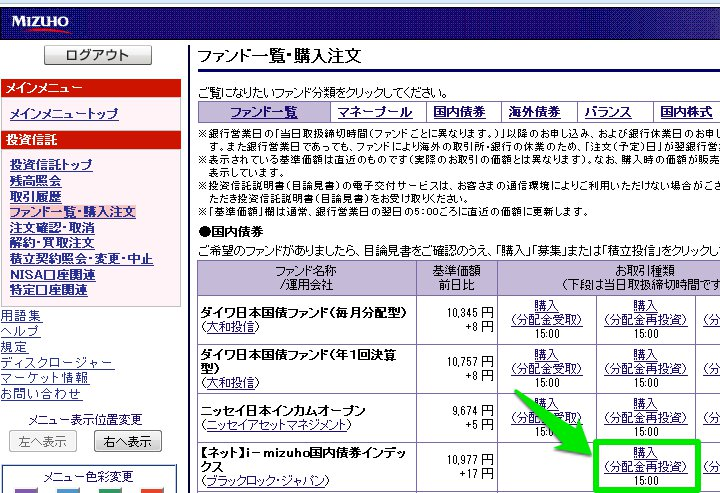Open 解約・買取注文 link
Screen dimensions: 720x493
tap(52, 243)
